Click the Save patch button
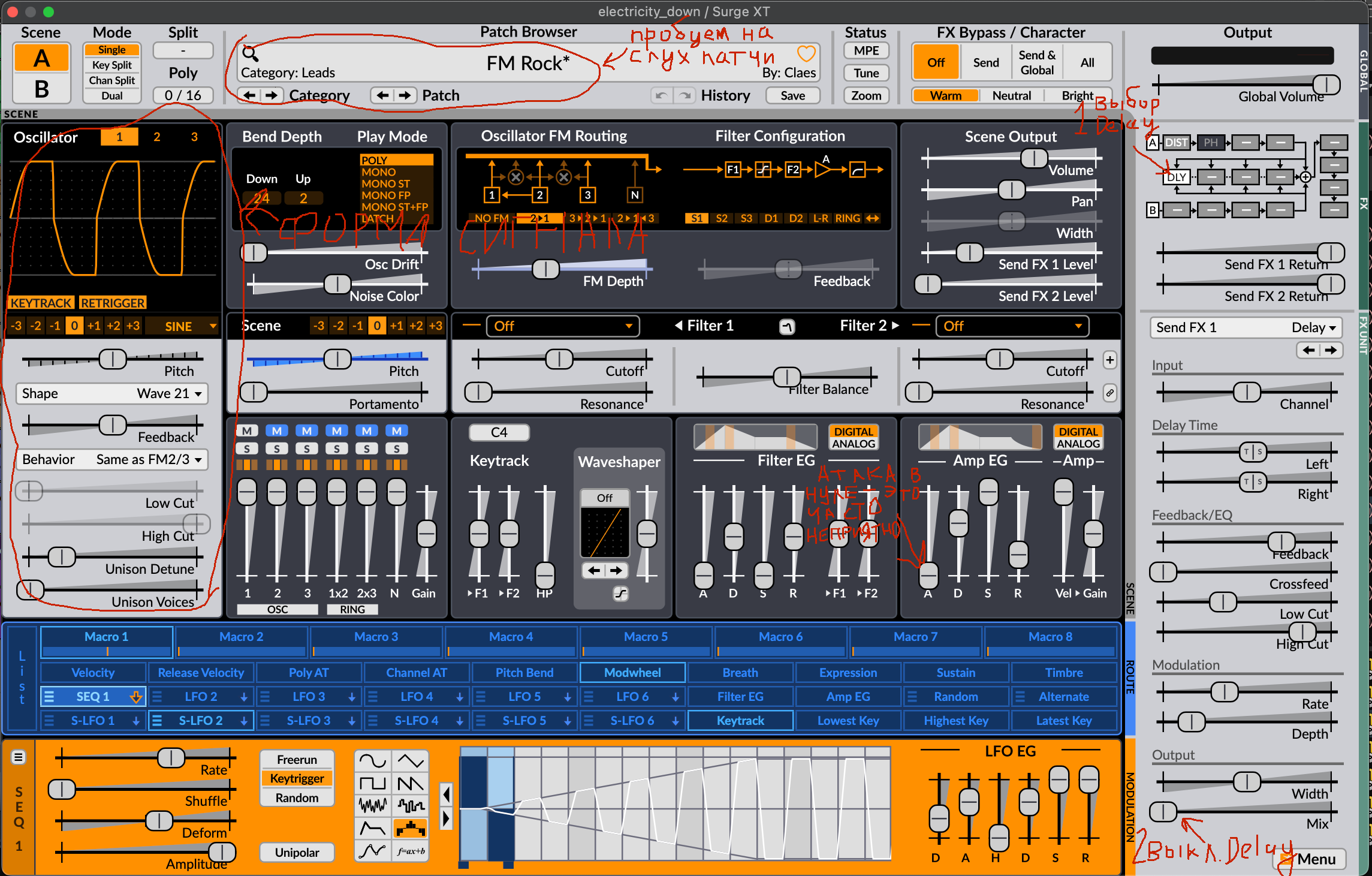This screenshot has height=876, width=1372. pyautogui.click(x=792, y=95)
